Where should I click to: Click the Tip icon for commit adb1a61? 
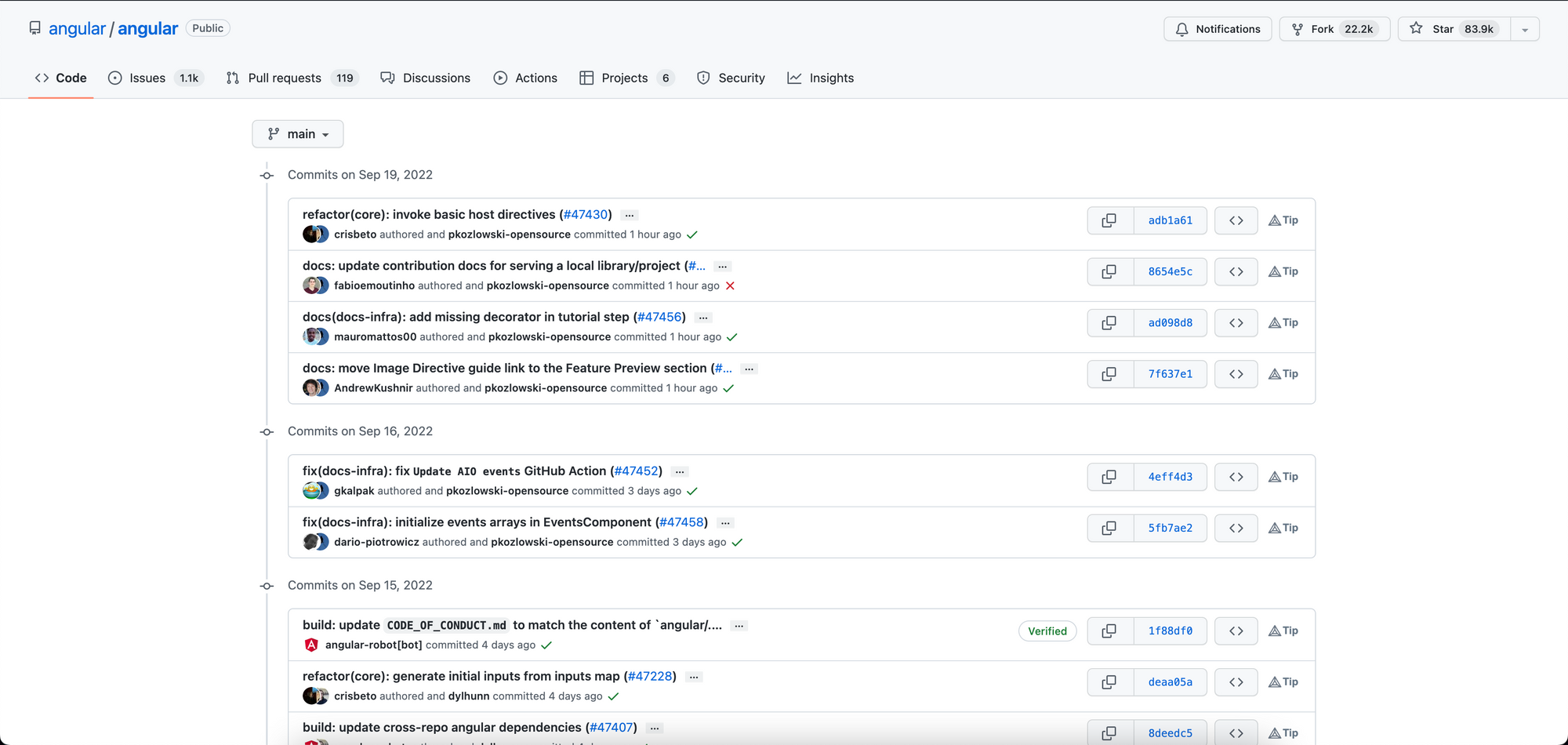(x=1283, y=220)
